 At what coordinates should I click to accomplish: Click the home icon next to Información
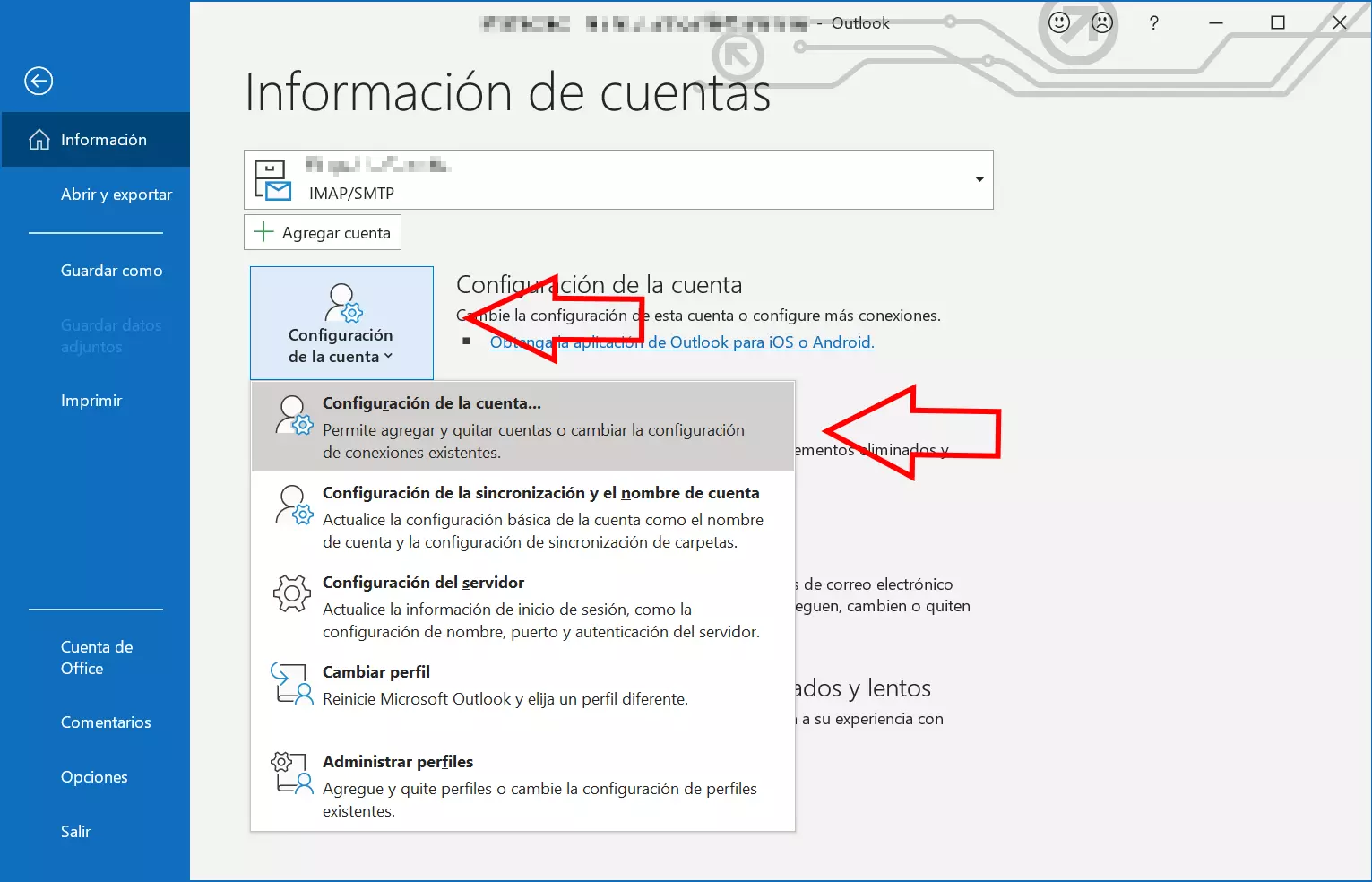[39, 139]
